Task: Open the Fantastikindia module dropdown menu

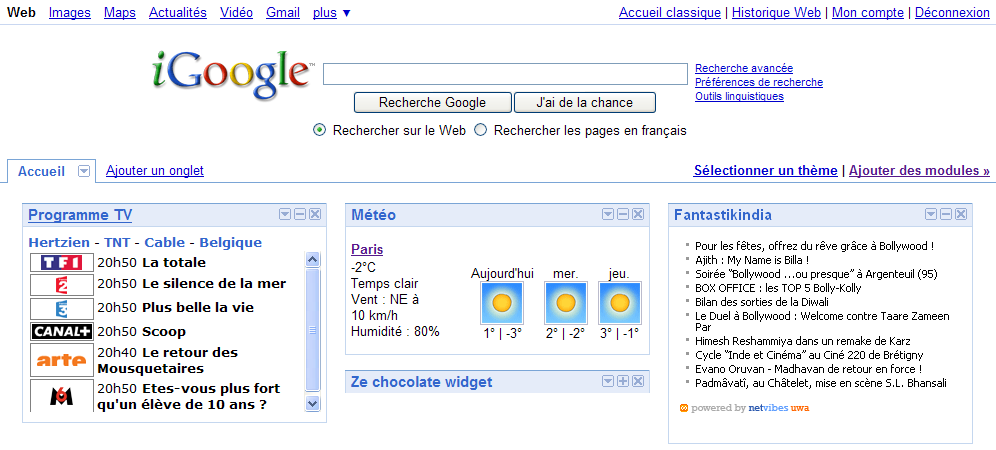Action: [x=931, y=214]
